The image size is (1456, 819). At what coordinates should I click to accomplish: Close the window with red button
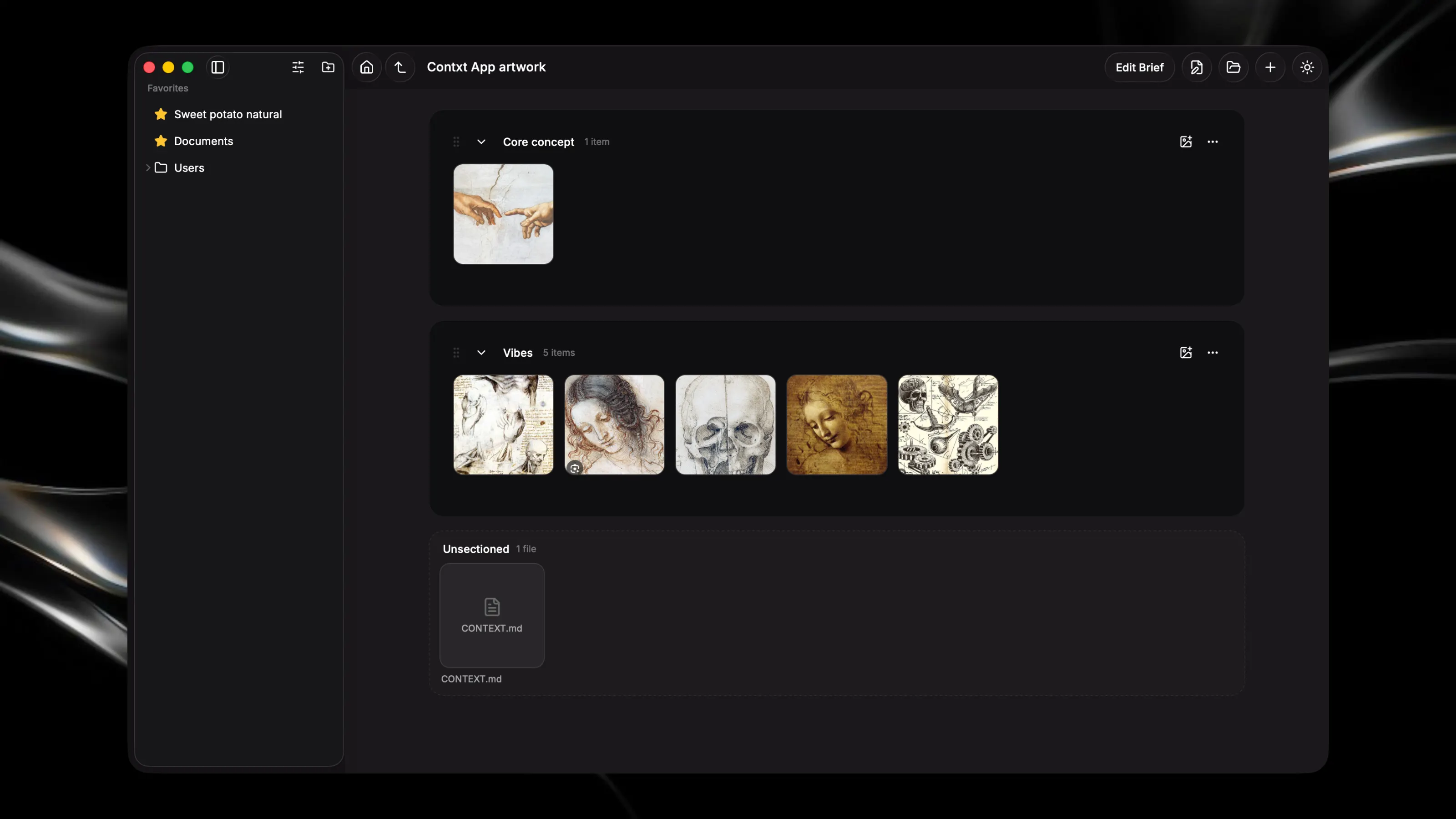pyautogui.click(x=149, y=67)
